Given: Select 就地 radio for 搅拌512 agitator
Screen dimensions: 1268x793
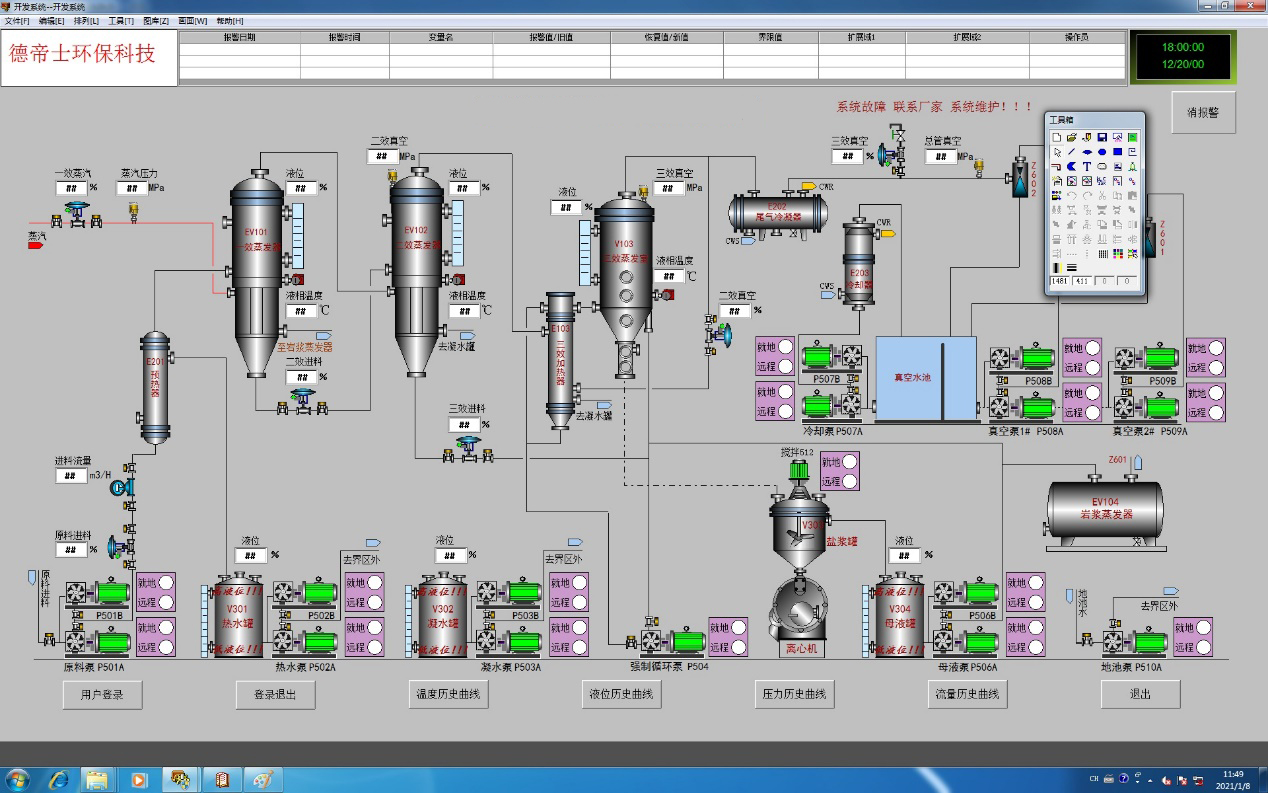Looking at the screenshot, I should (850, 461).
